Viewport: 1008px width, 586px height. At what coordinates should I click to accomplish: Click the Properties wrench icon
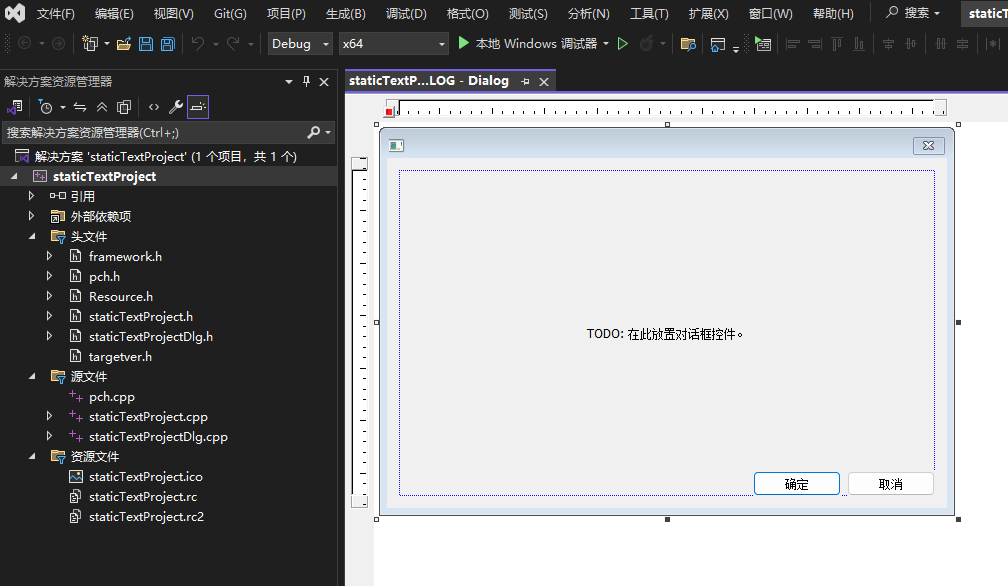[175, 107]
